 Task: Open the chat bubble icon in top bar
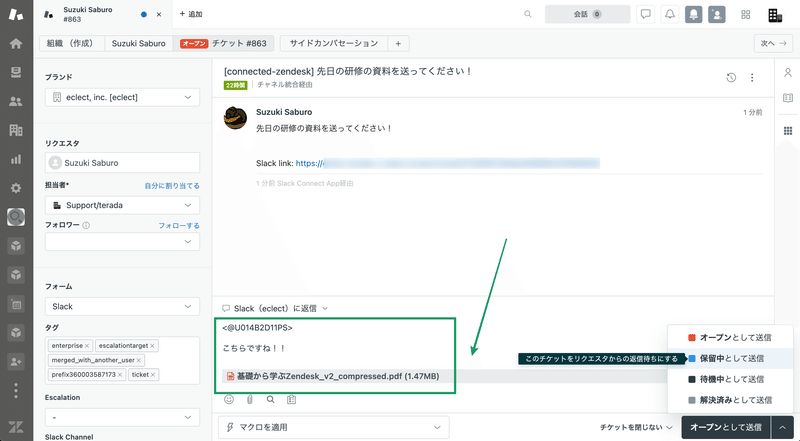pos(645,14)
